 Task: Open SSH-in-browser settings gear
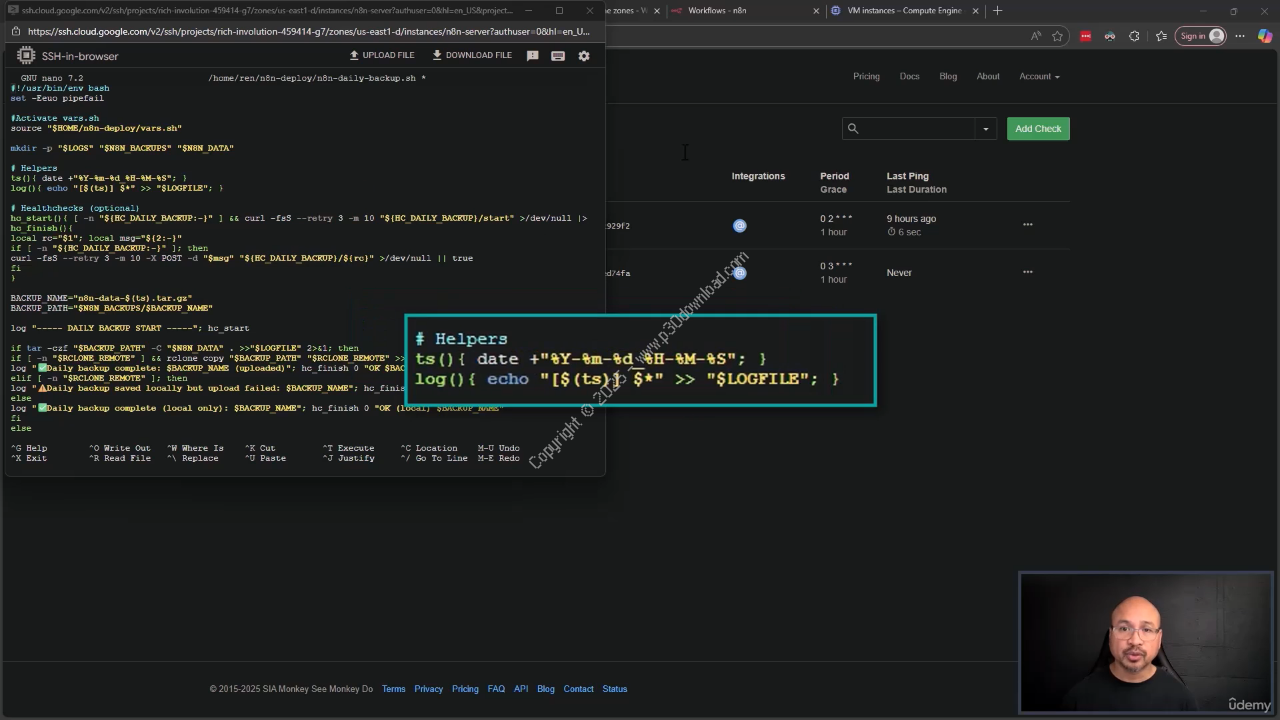[x=584, y=56]
